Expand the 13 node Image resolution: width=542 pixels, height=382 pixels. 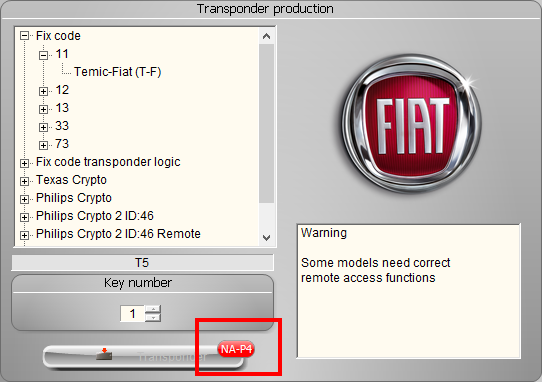coord(43,109)
